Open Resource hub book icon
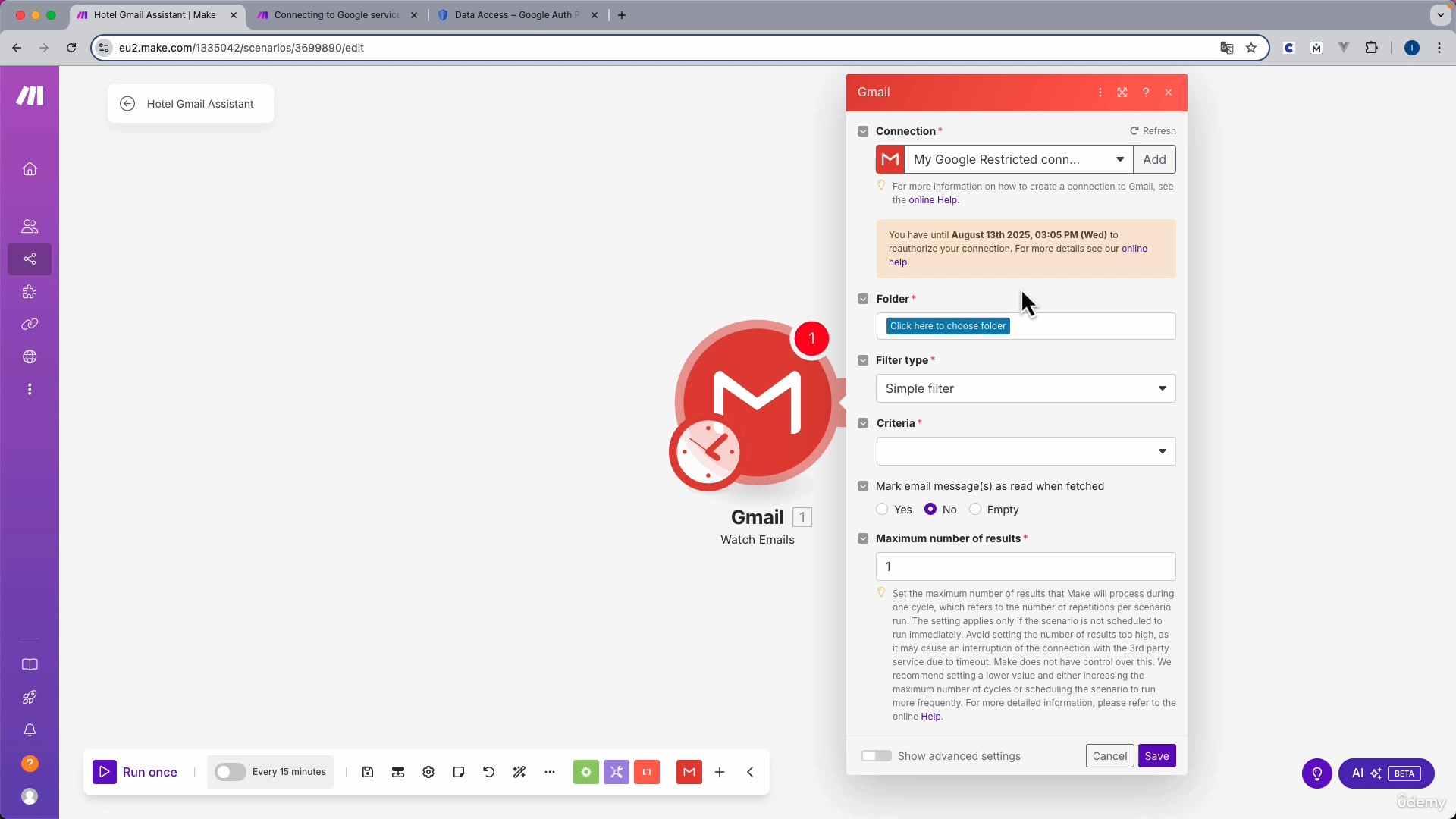The height and width of the screenshot is (819, 1456). point(30,665)
